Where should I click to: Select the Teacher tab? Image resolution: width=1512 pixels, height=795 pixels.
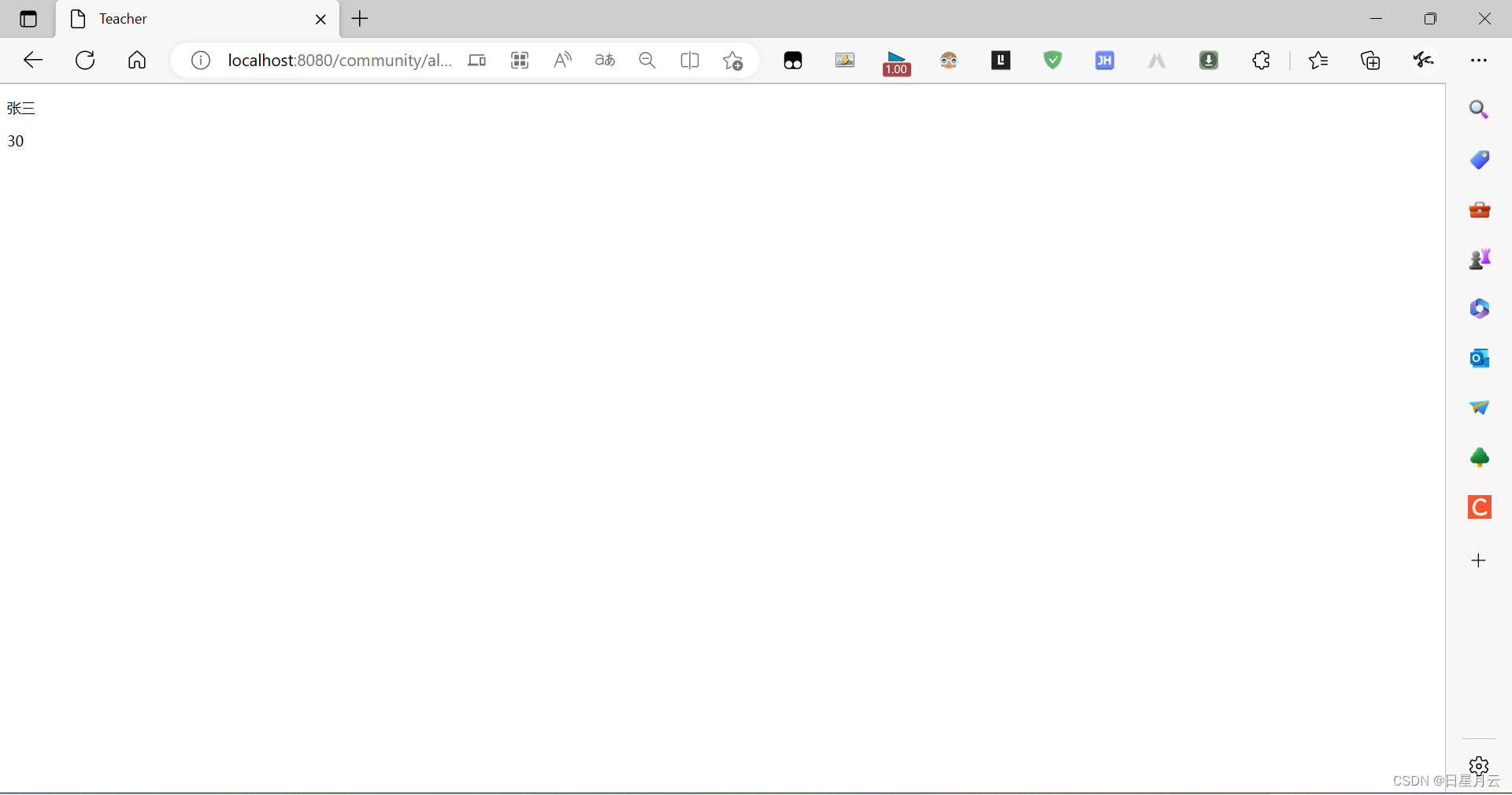[197, 19]
